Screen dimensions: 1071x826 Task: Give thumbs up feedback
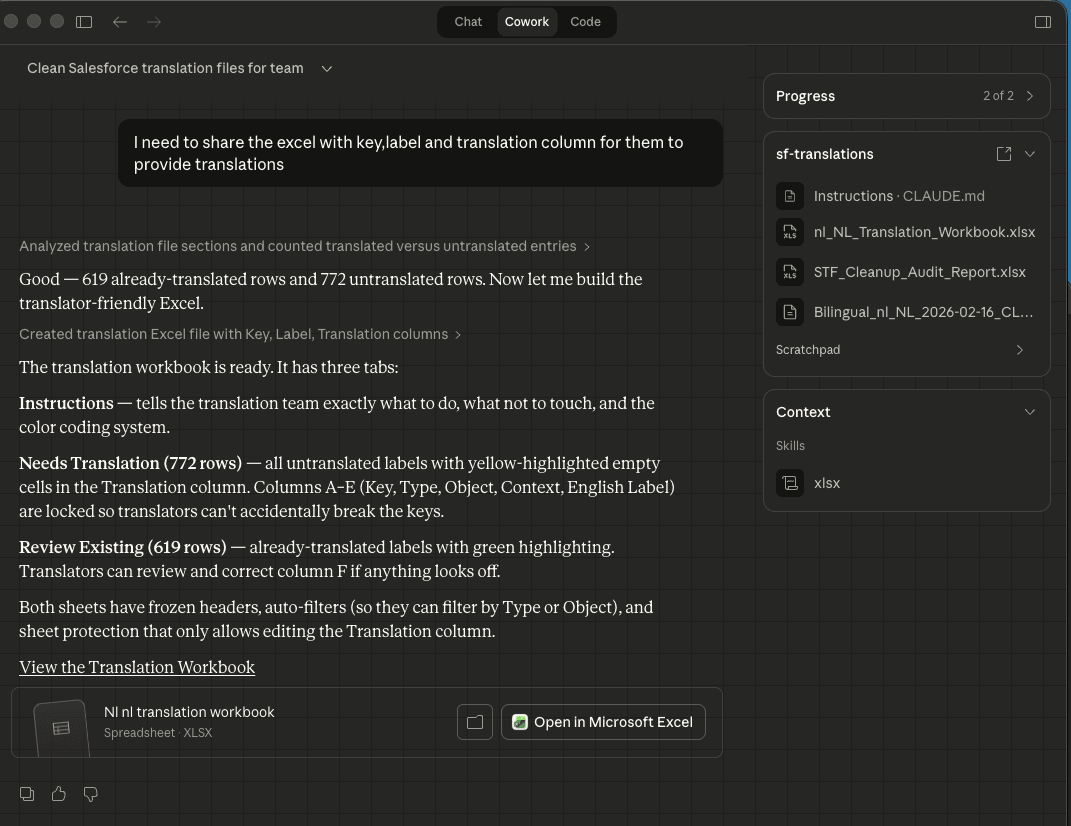59,793
